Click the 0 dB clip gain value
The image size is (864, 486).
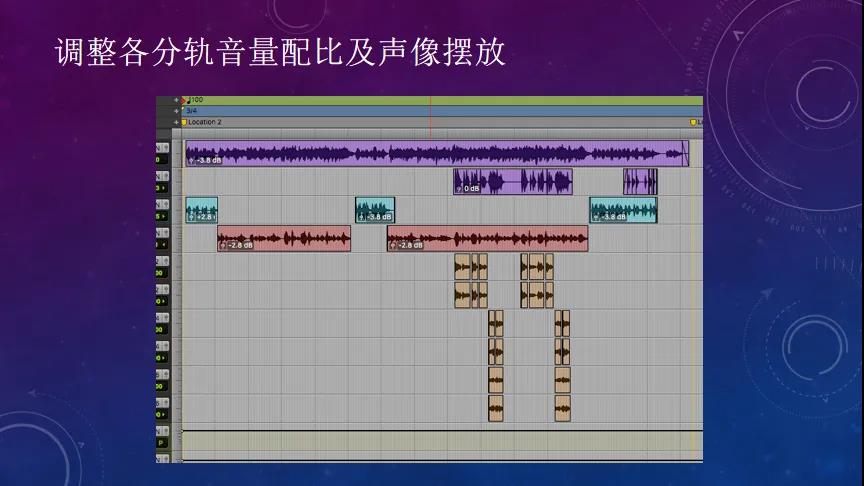click(x=472, y=189)
